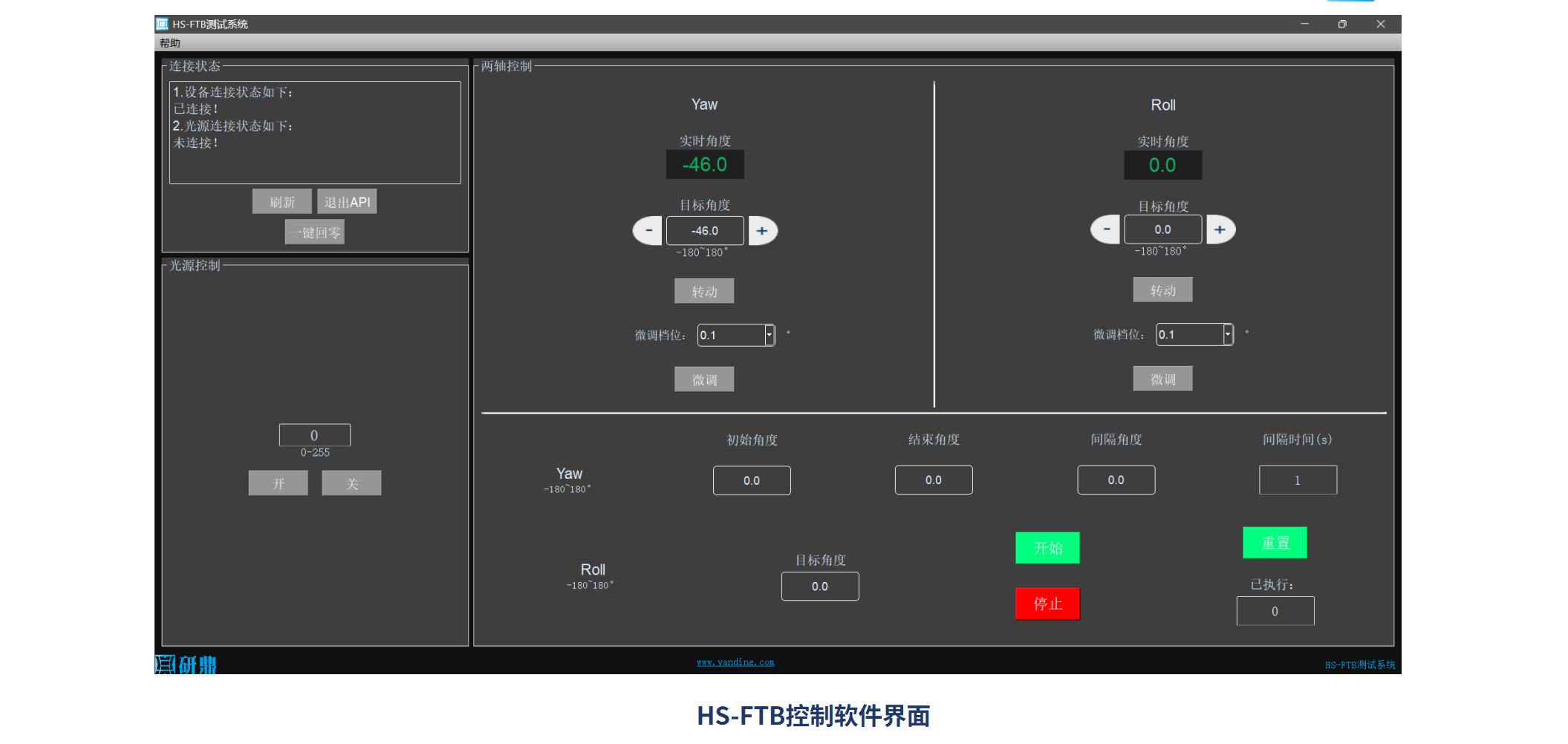Screen dimensions: 1568x744
Task: Expand the Roll fine-tune step dropdown
Action: click(x=1227, y=335)
